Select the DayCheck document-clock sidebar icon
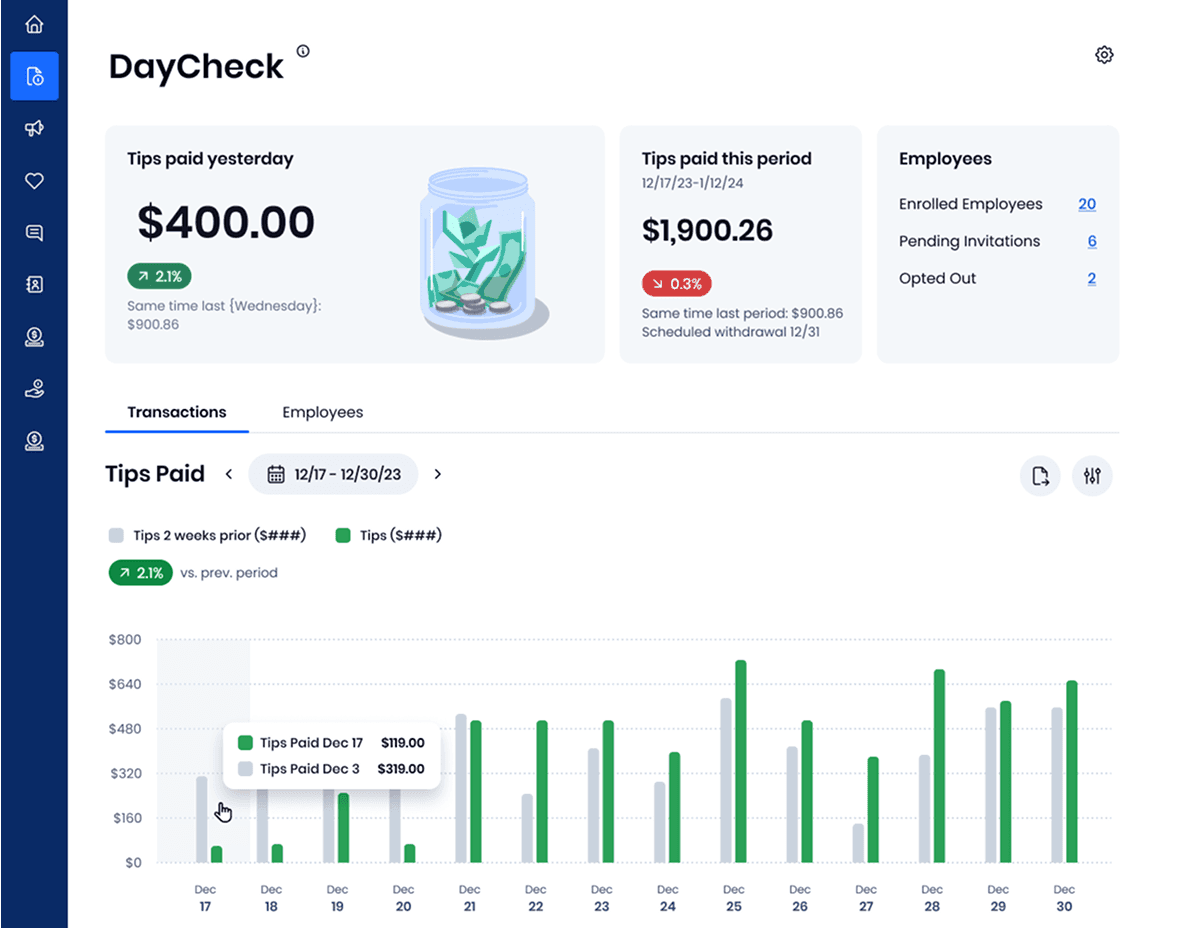1190x928 pixels. pos(34,76)
